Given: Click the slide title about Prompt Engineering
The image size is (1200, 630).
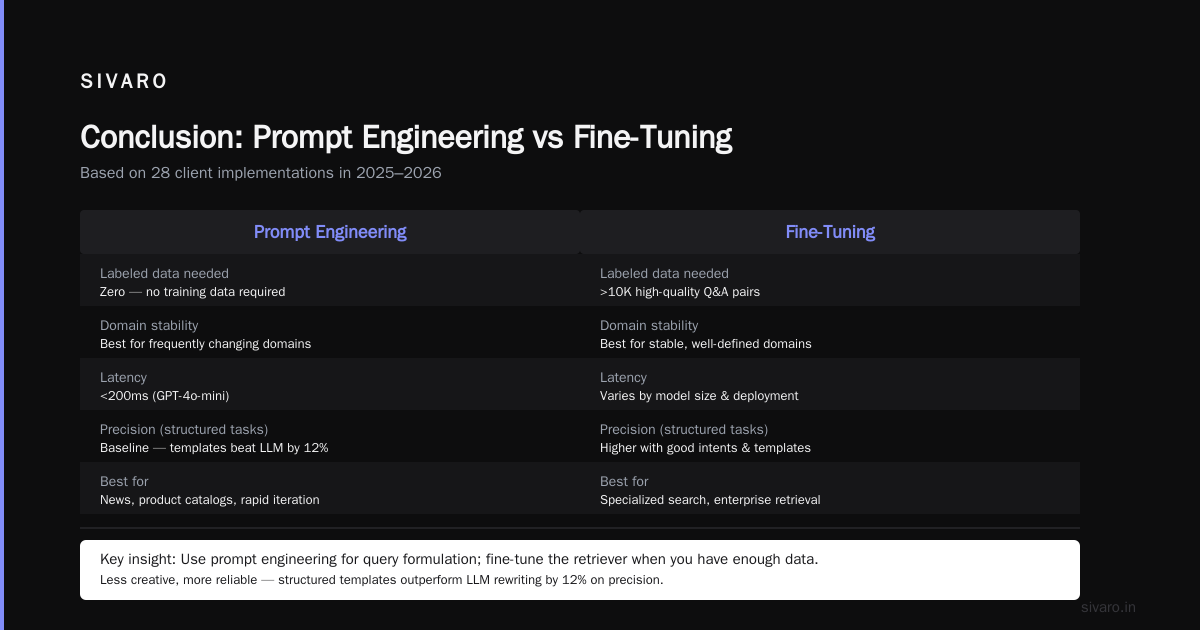Looking at the screenshot, I should tap(406, 137).
